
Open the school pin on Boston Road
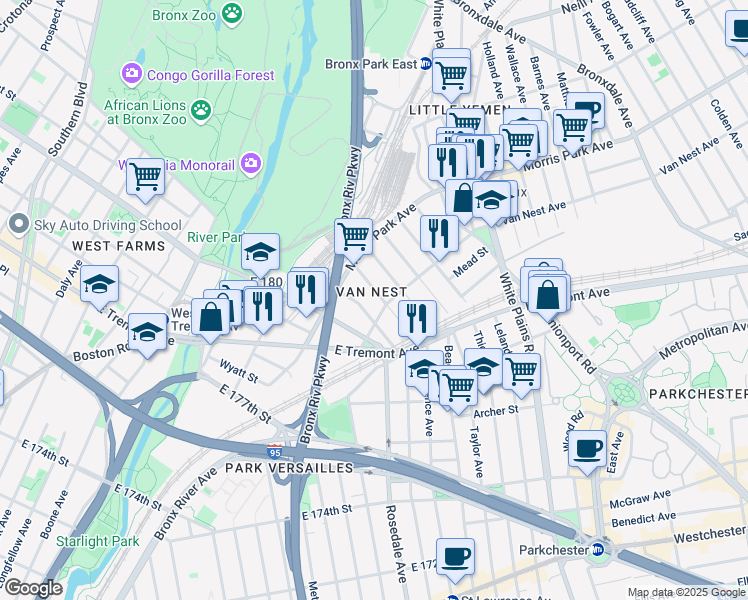coord(147,335)
